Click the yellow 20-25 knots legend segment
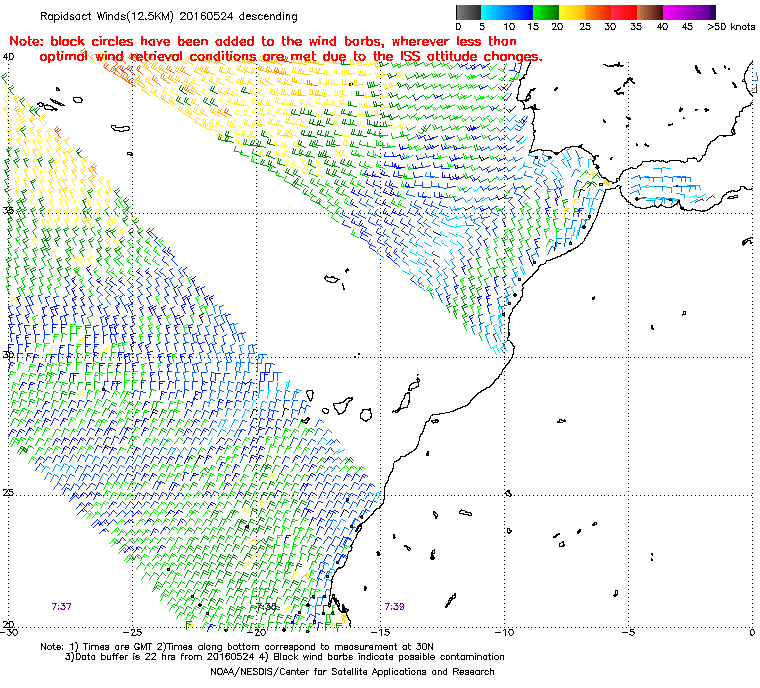 [572, 12]
